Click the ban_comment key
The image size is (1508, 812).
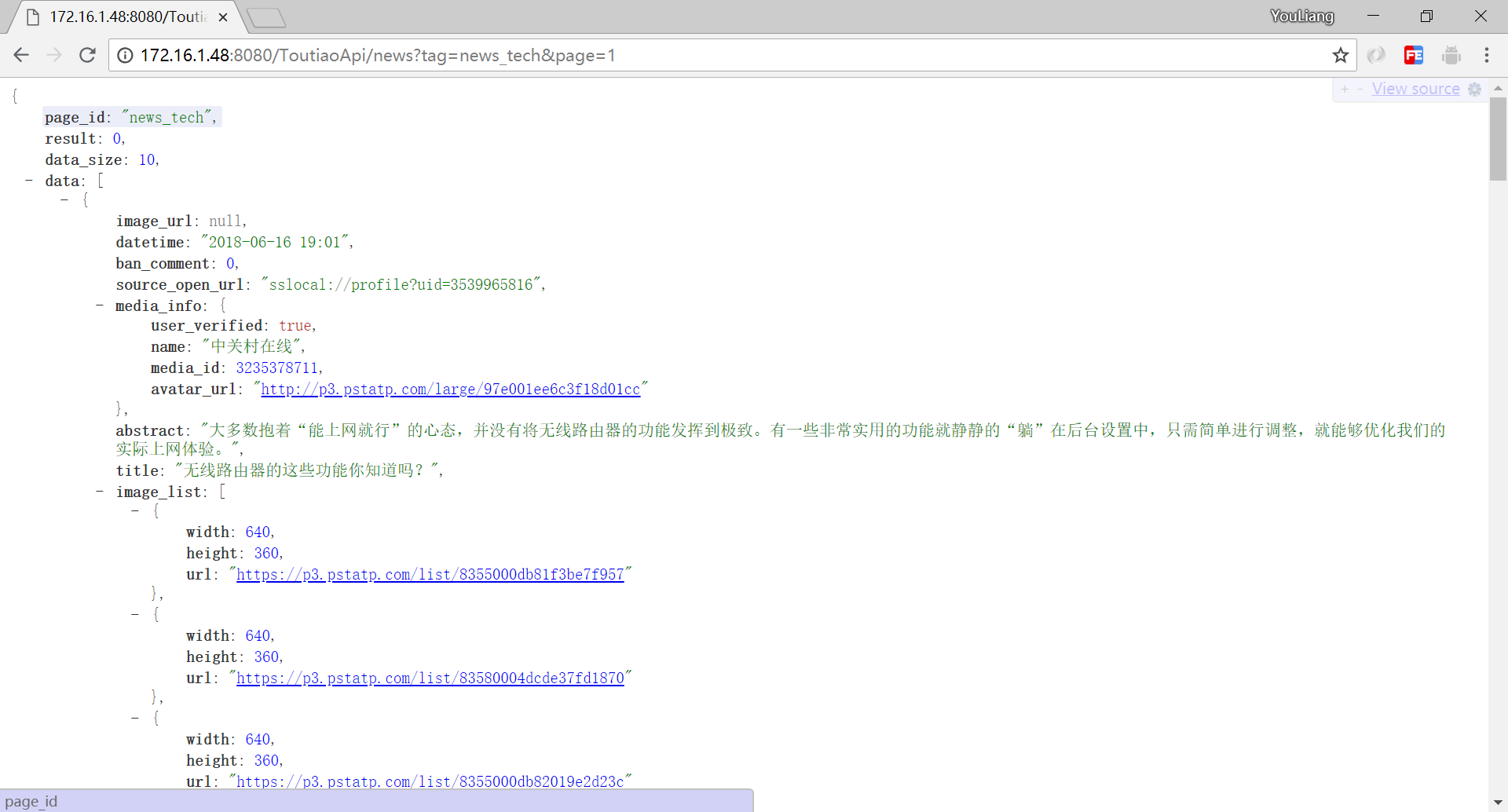(162, 264)
